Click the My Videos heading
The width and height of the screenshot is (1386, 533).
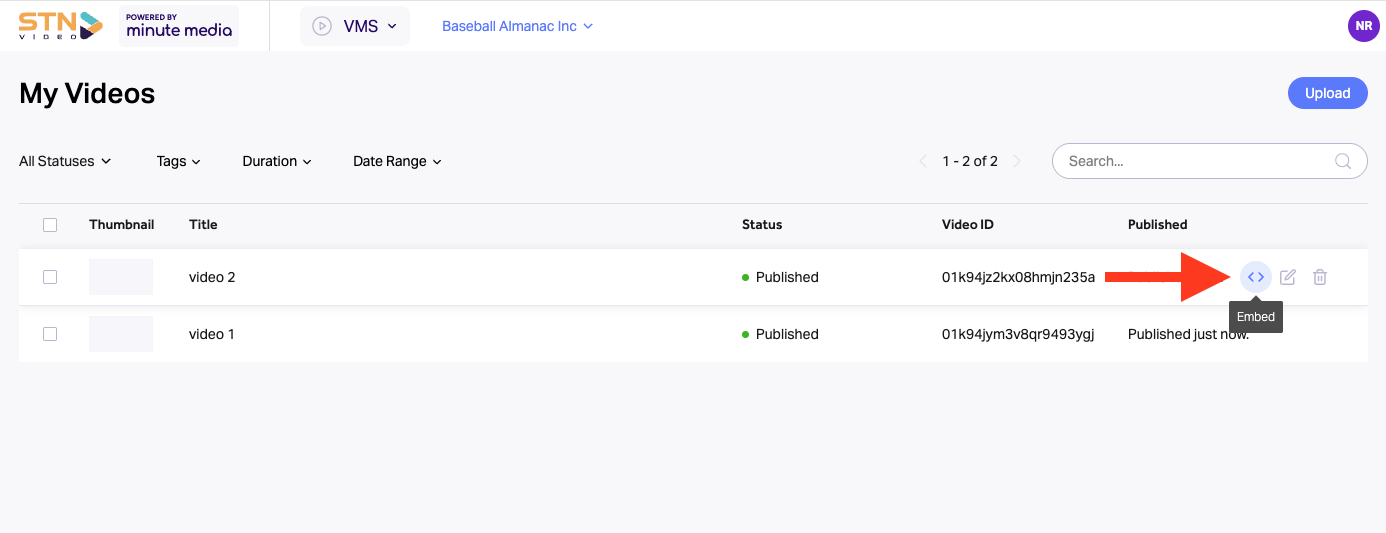(87, 93)
